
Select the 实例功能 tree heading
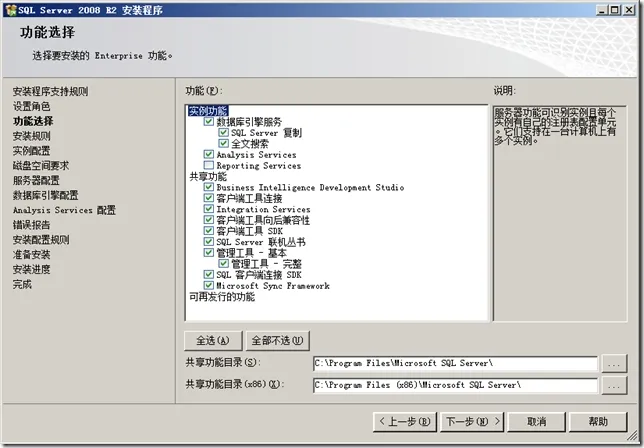208,110
